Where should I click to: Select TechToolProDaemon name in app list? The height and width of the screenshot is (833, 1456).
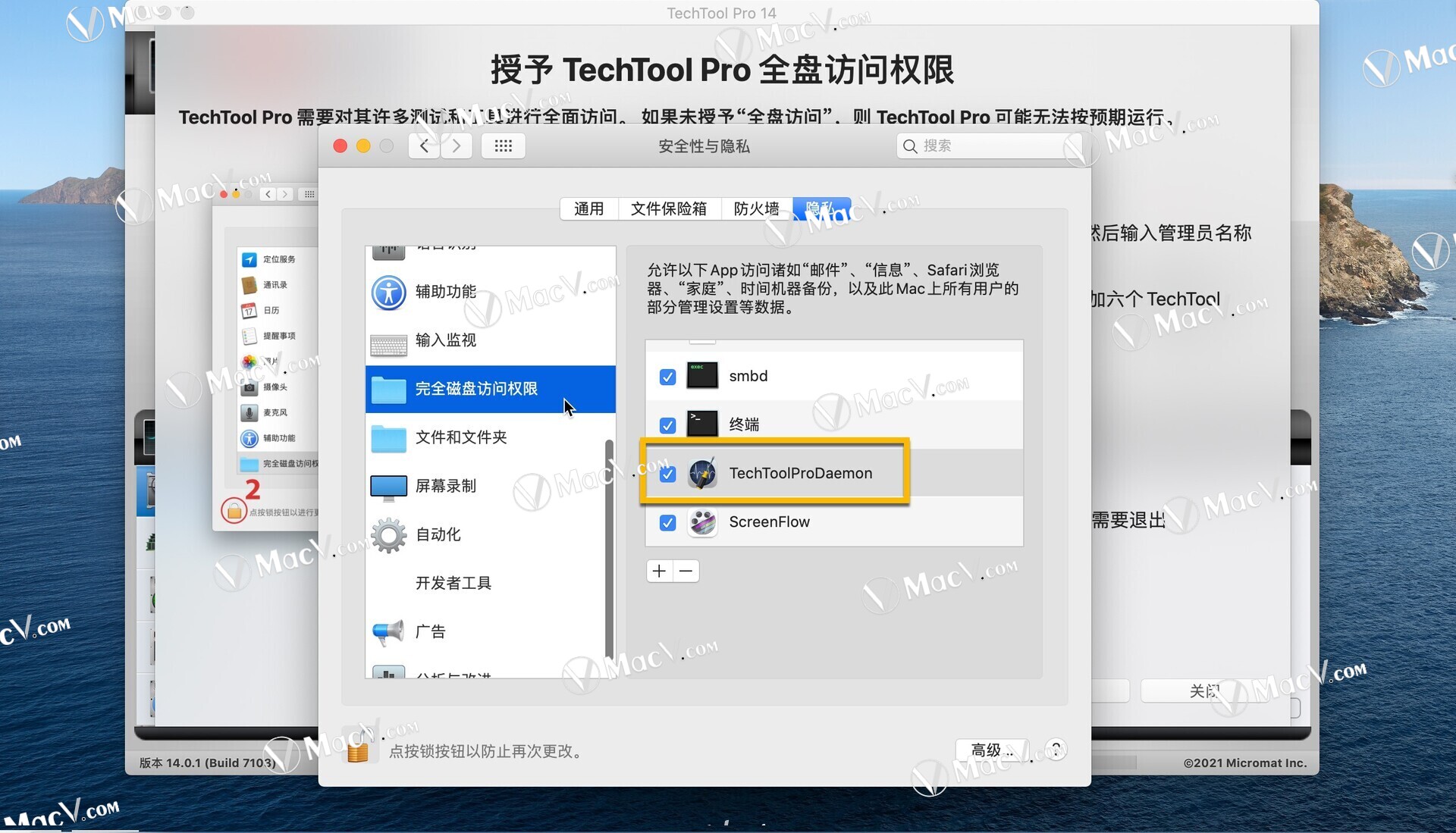coord(801,473)
